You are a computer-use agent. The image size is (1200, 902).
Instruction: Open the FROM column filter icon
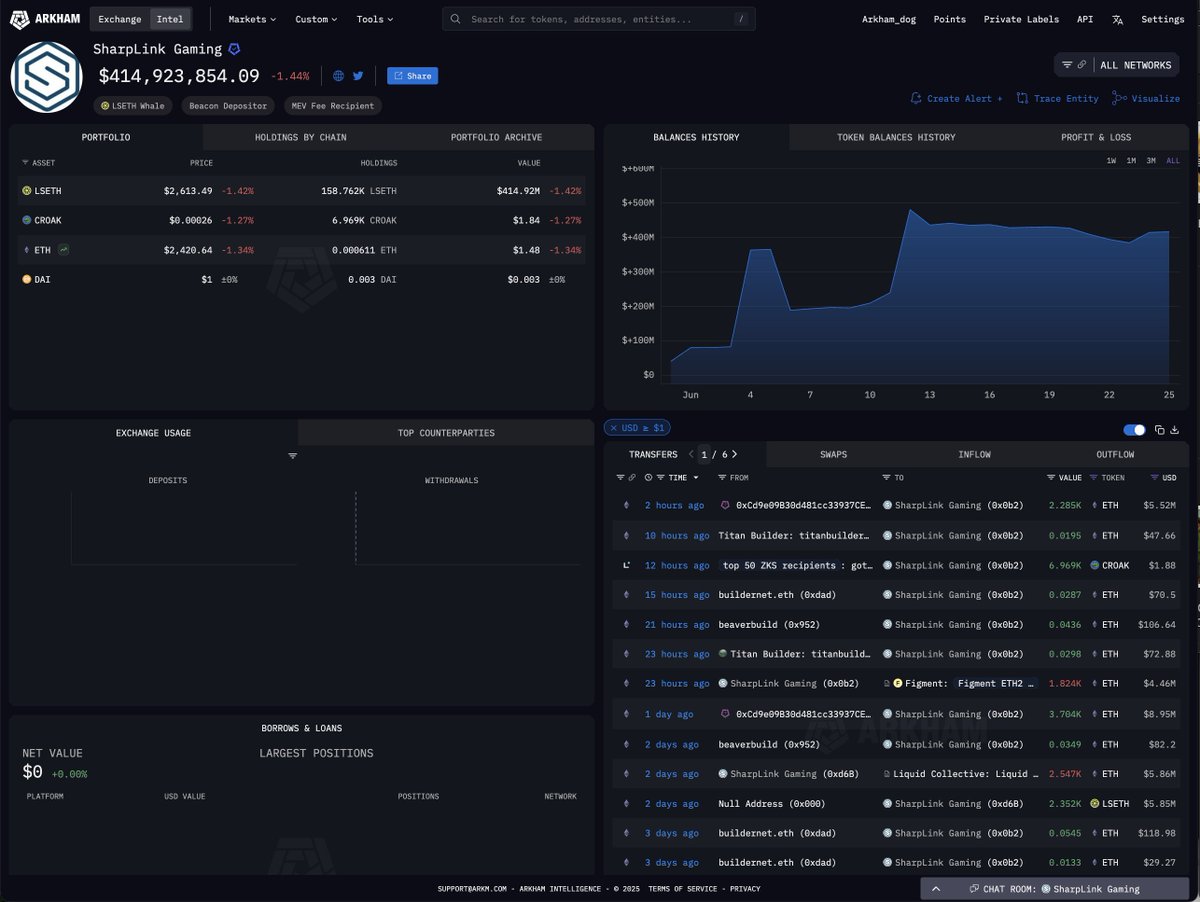click(723, 478)
